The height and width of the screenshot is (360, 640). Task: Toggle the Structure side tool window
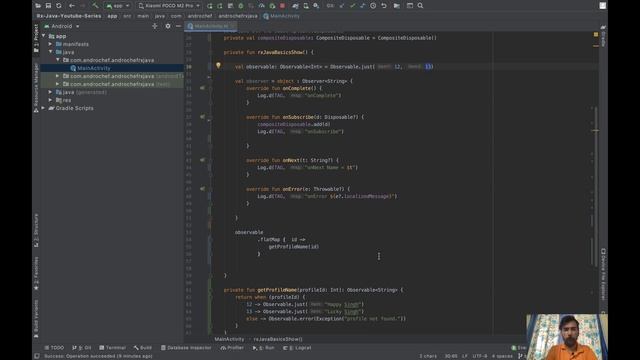[x=36, y=230]
